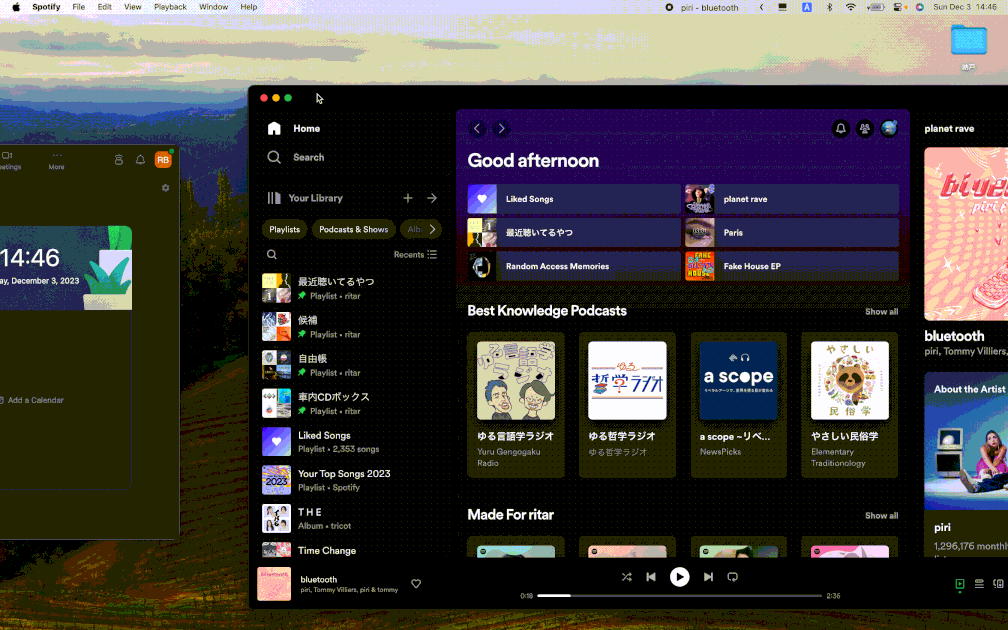The width and height of the screenshot is (1008, 630).
Task: Select 候補 playlist in library
Action: pos(350,327)
